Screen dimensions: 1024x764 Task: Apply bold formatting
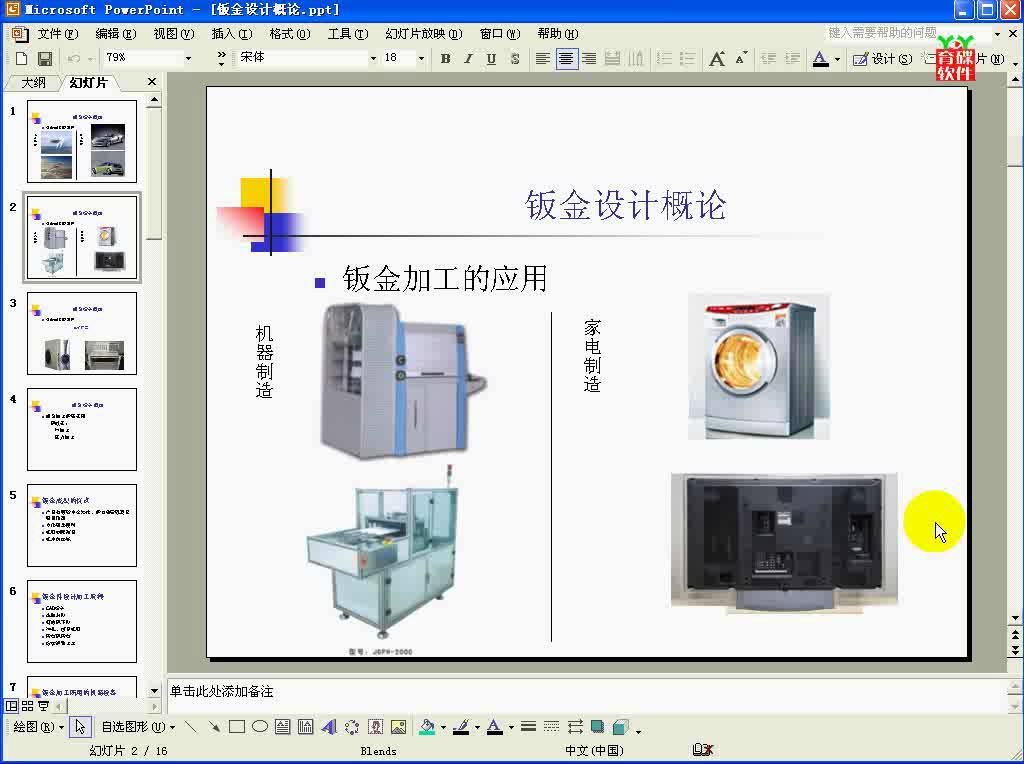point(445,59)
